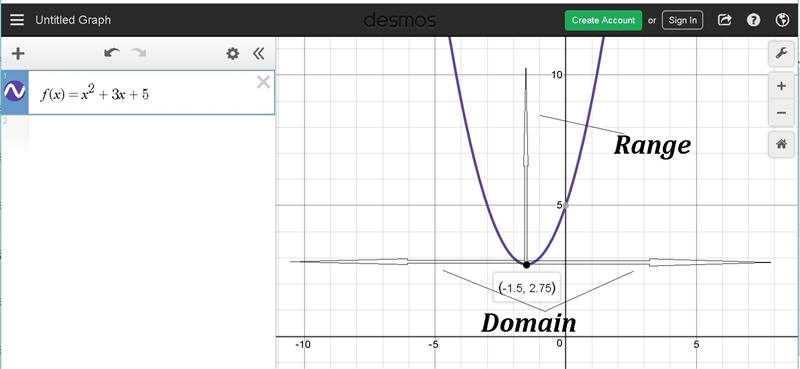Image resolution: width=800 pixels, height=369 pixels.
Task: Share the graph
Action: coord(724,20)
